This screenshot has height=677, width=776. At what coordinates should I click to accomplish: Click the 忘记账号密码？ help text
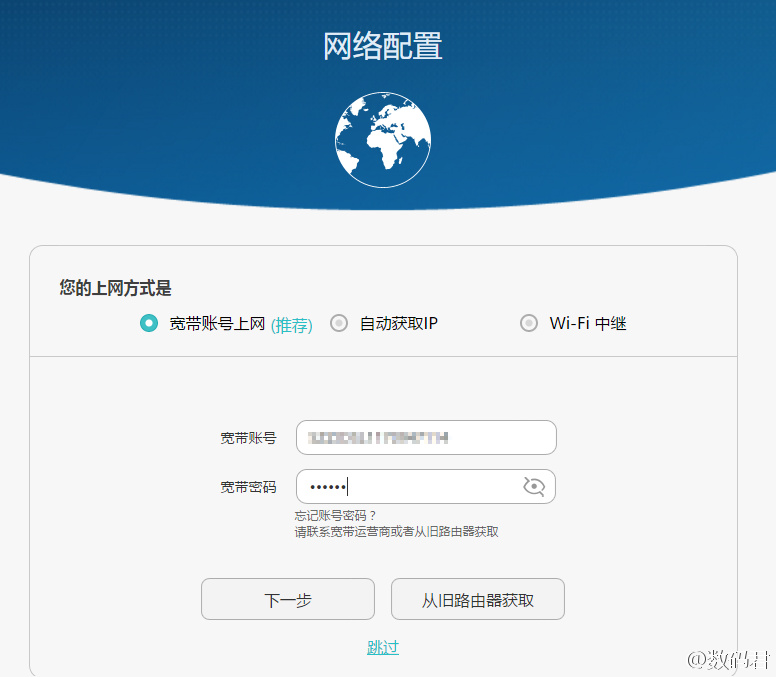[x=335, y=516]
